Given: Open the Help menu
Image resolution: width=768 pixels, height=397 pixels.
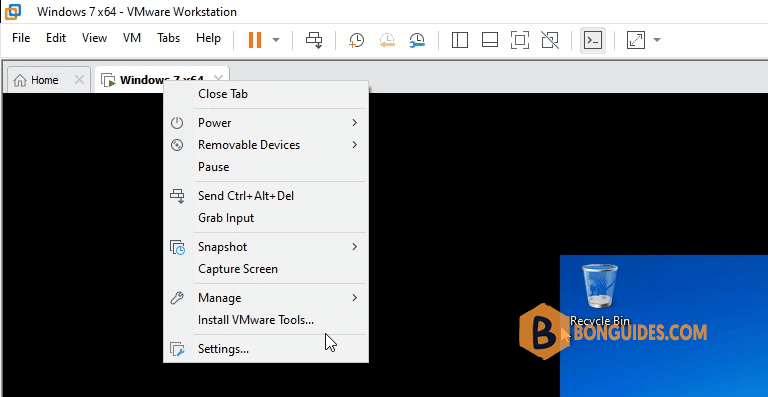Looking at the screenshot, I should tap(208, 38).
